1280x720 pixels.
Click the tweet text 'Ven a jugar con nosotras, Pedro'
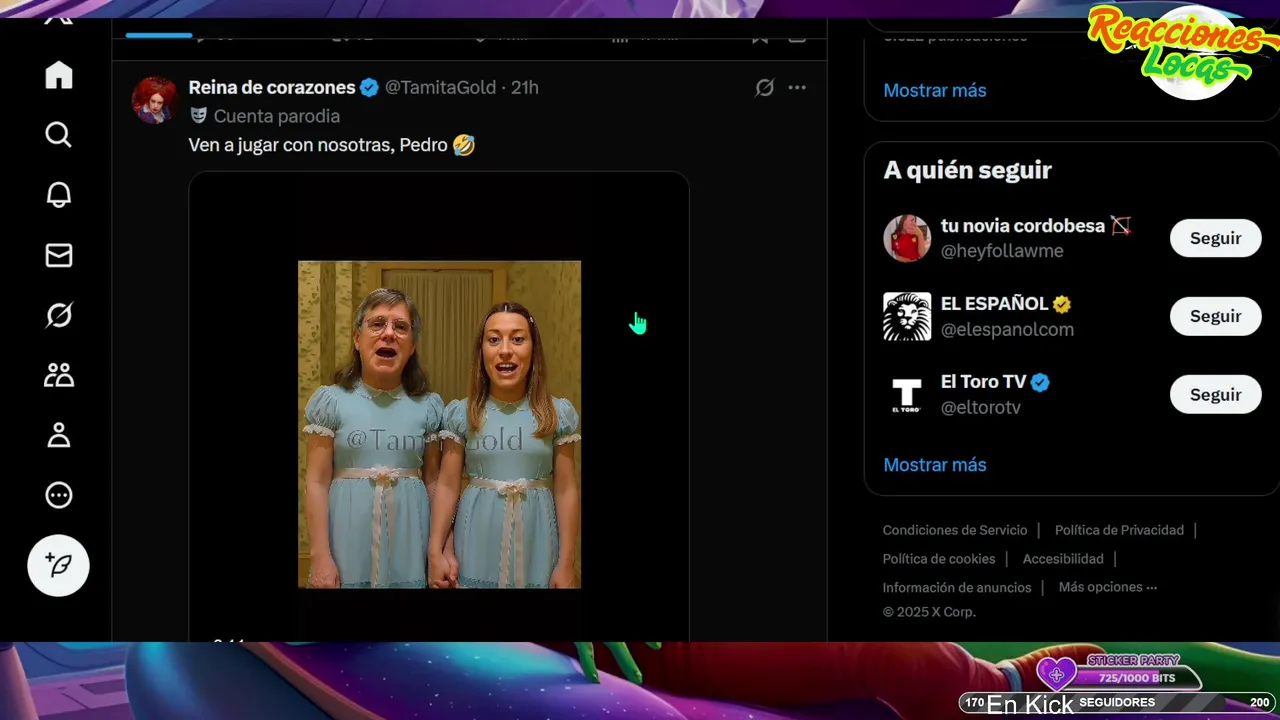click(x=318, y=145)
